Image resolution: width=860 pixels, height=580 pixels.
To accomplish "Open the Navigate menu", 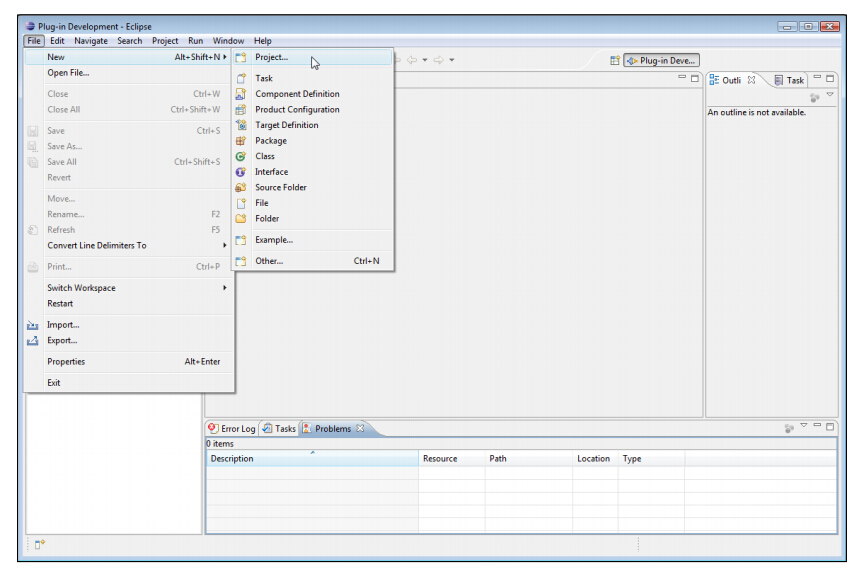I will 91,41.
